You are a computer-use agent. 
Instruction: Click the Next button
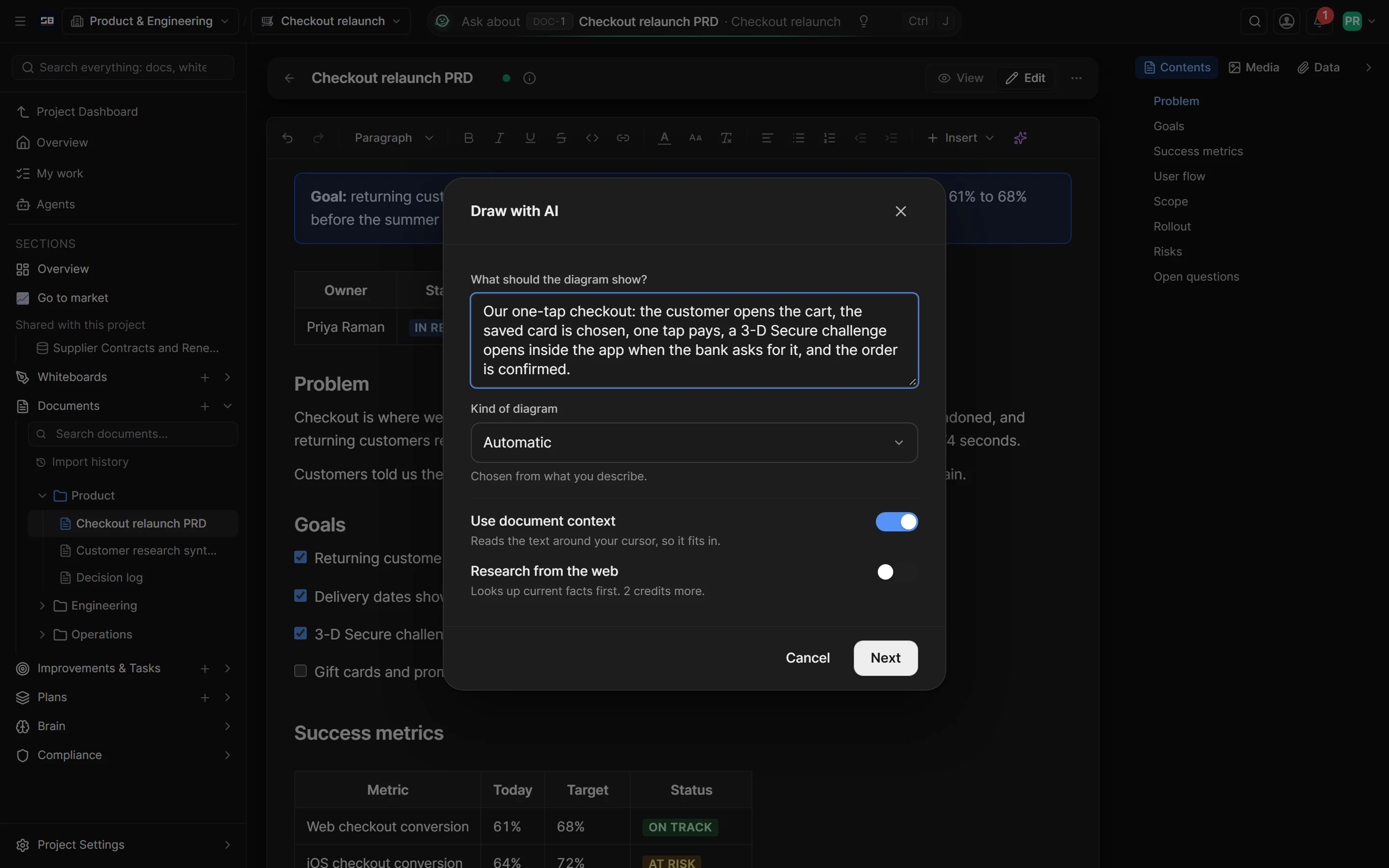click(x=885, y=658)
